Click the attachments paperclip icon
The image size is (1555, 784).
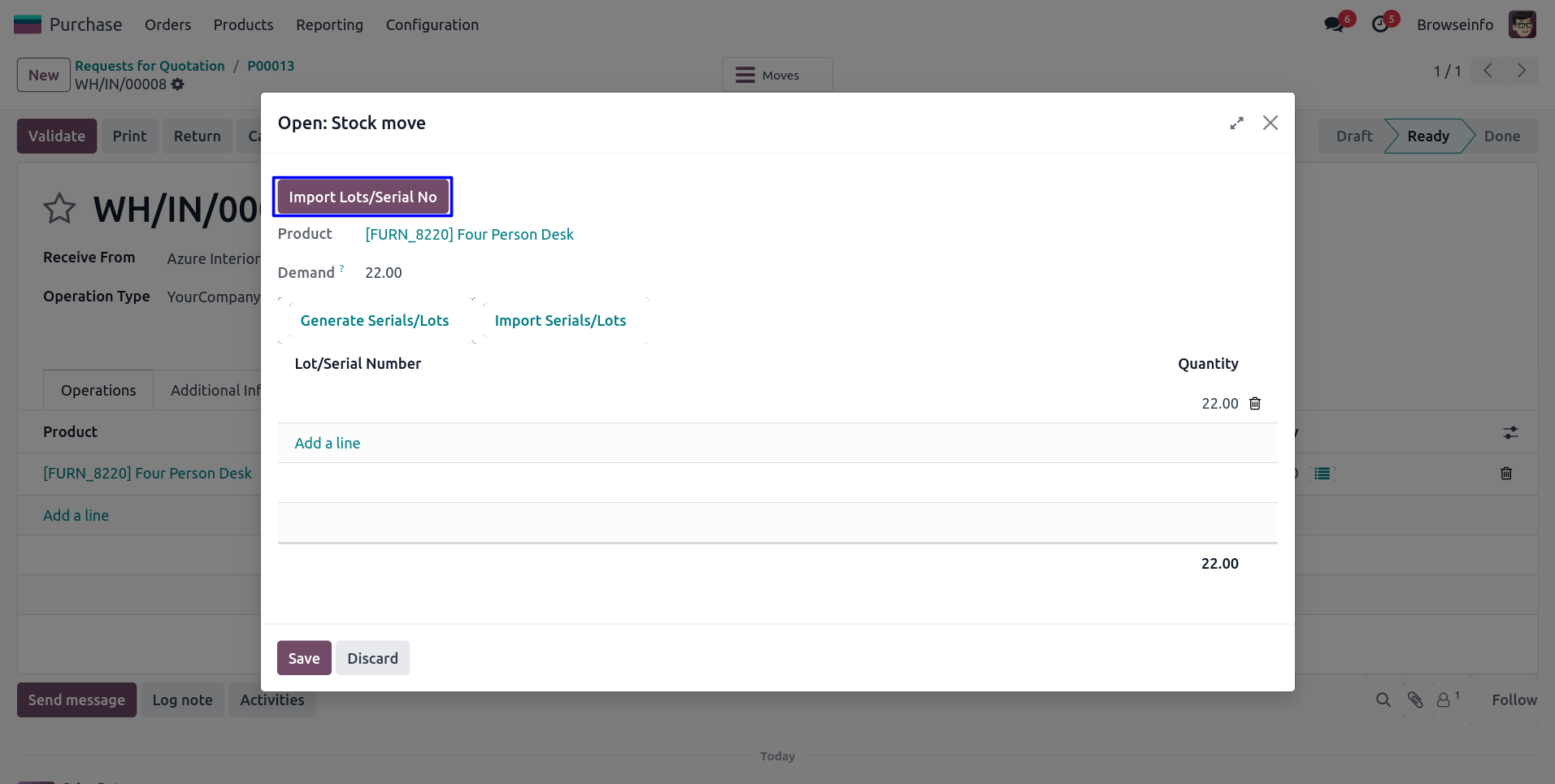coord(1415,700)
